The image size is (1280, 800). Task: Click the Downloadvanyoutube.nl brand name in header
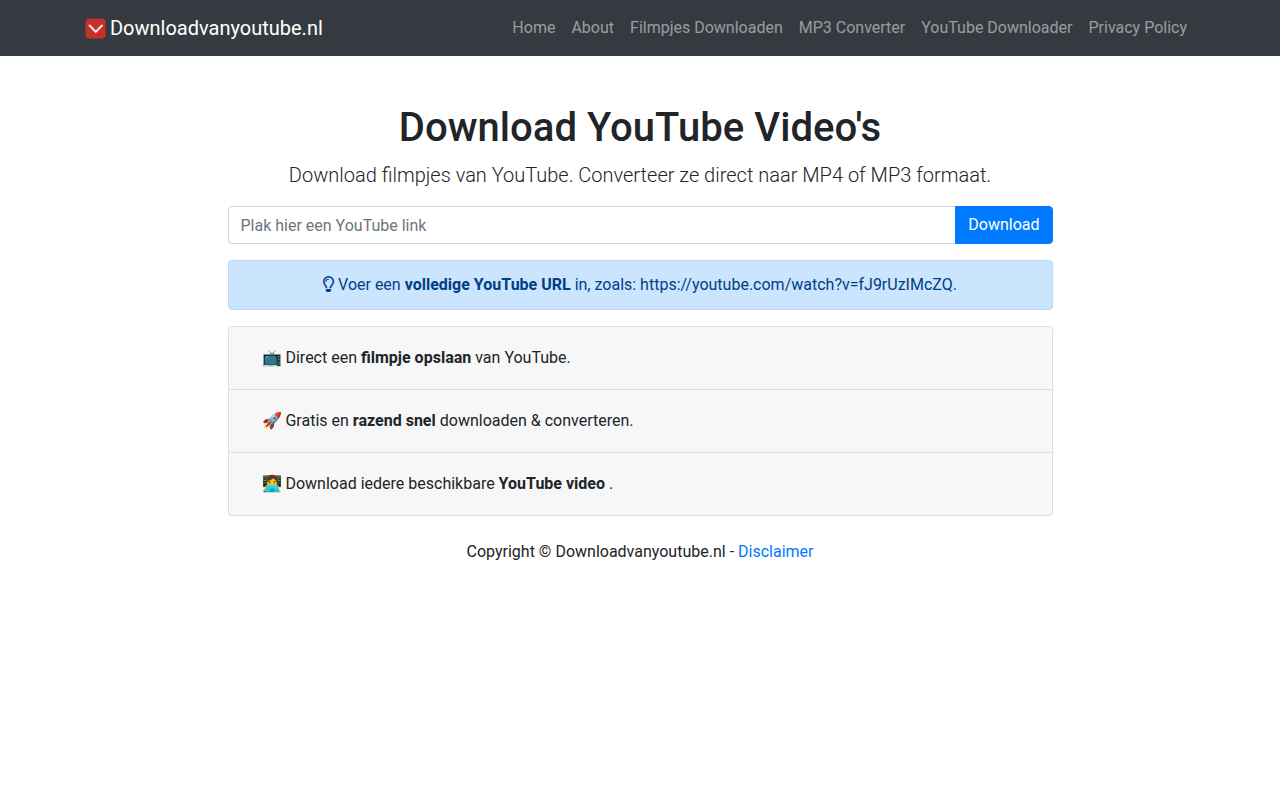pos(216,28)
